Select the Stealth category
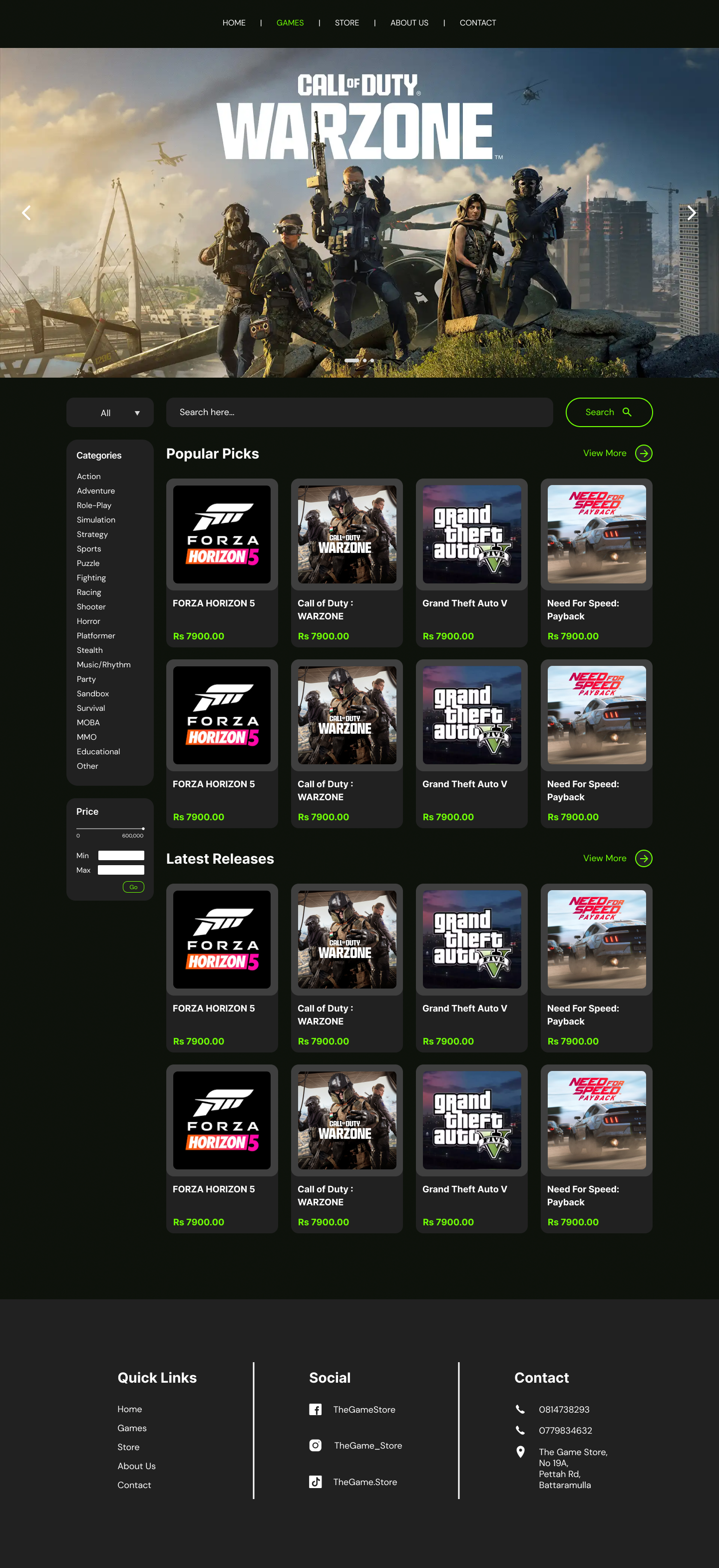 [x=89, y=651]
